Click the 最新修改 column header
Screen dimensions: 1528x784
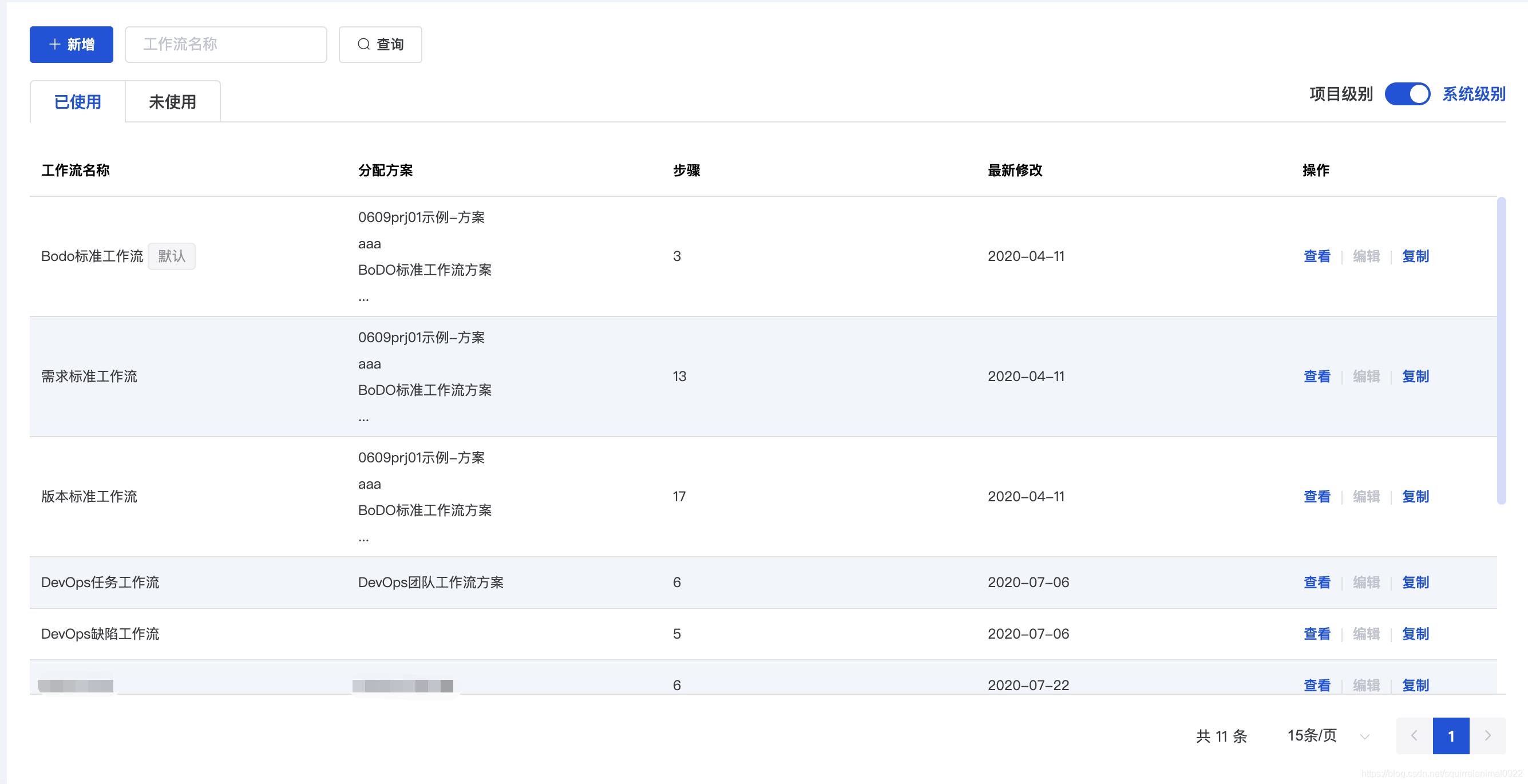(x=1015, y=170)
